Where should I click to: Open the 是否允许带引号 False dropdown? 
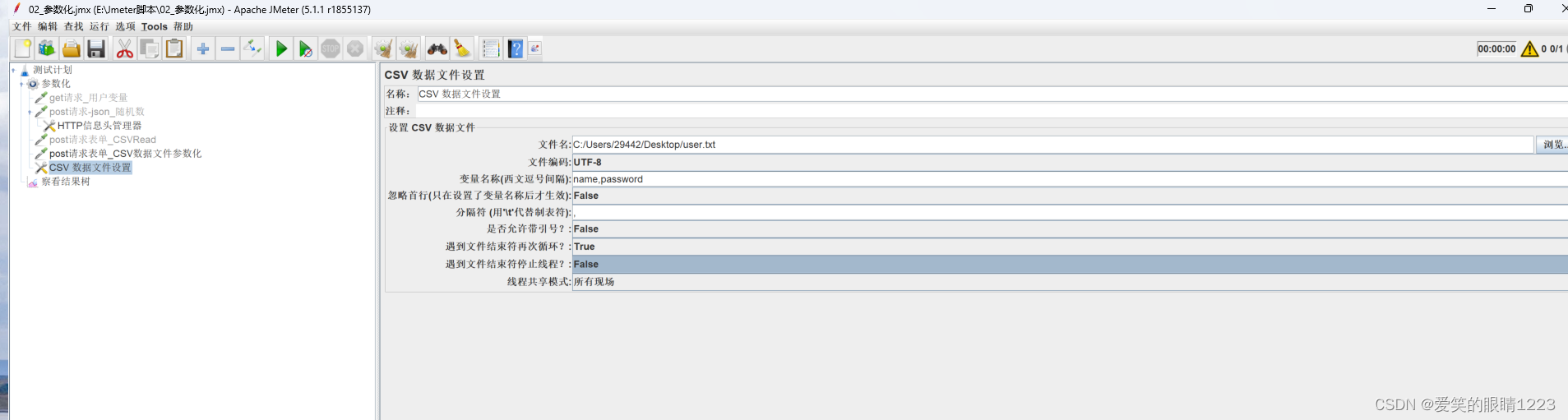(1070, 229)
